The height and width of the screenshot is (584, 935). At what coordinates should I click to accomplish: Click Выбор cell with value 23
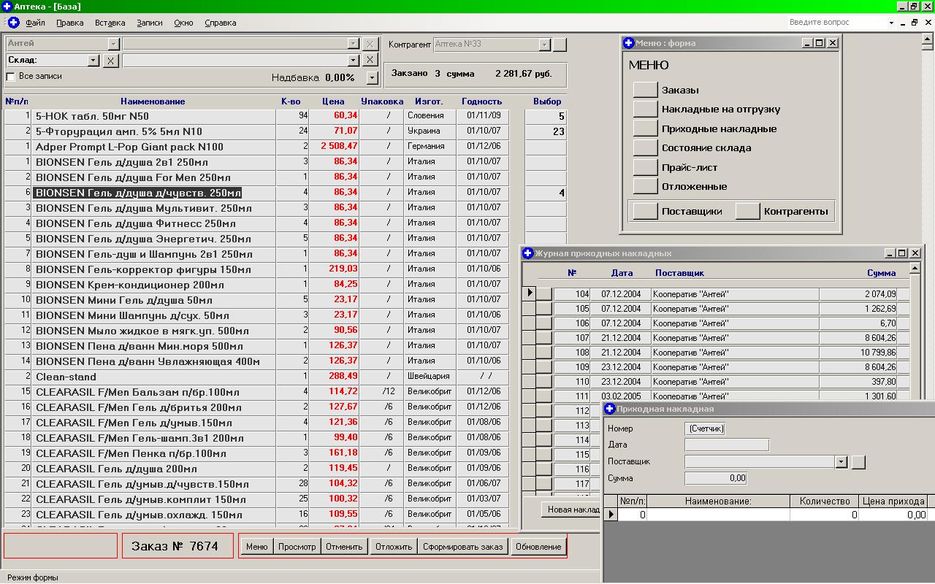(x=546, y=132)
